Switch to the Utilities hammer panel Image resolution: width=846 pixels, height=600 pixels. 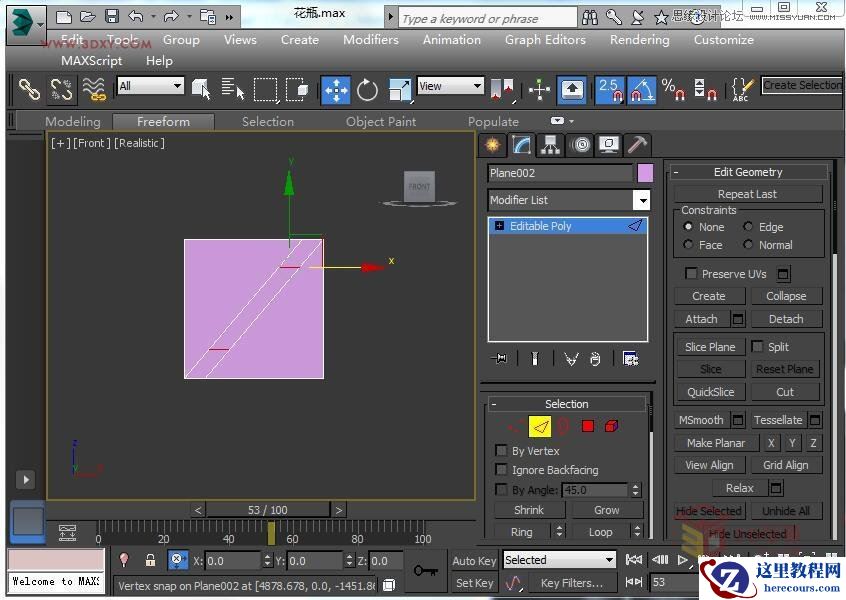pyautogui.click(x=637, y=145)
